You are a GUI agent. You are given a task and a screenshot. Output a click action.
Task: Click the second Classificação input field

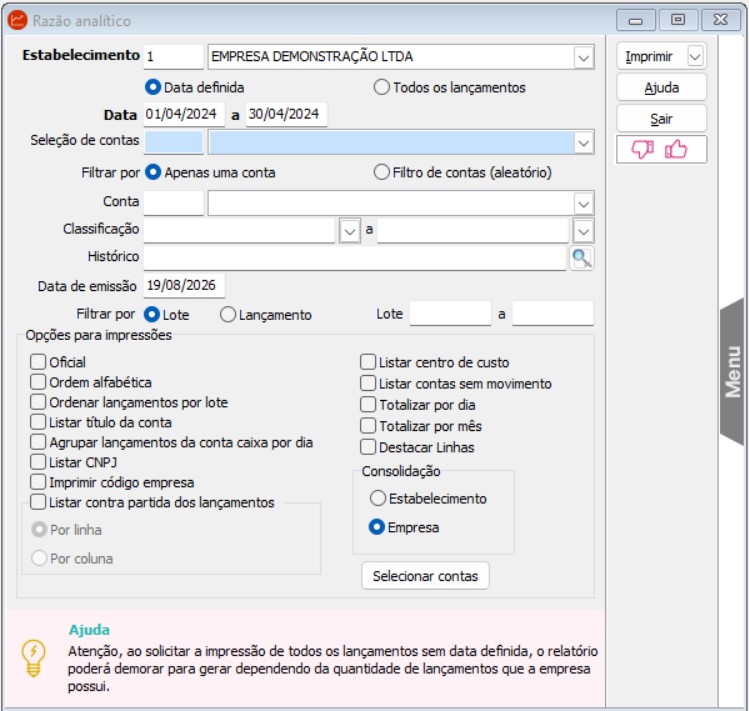pyautogui.click(x=473, y=231)
